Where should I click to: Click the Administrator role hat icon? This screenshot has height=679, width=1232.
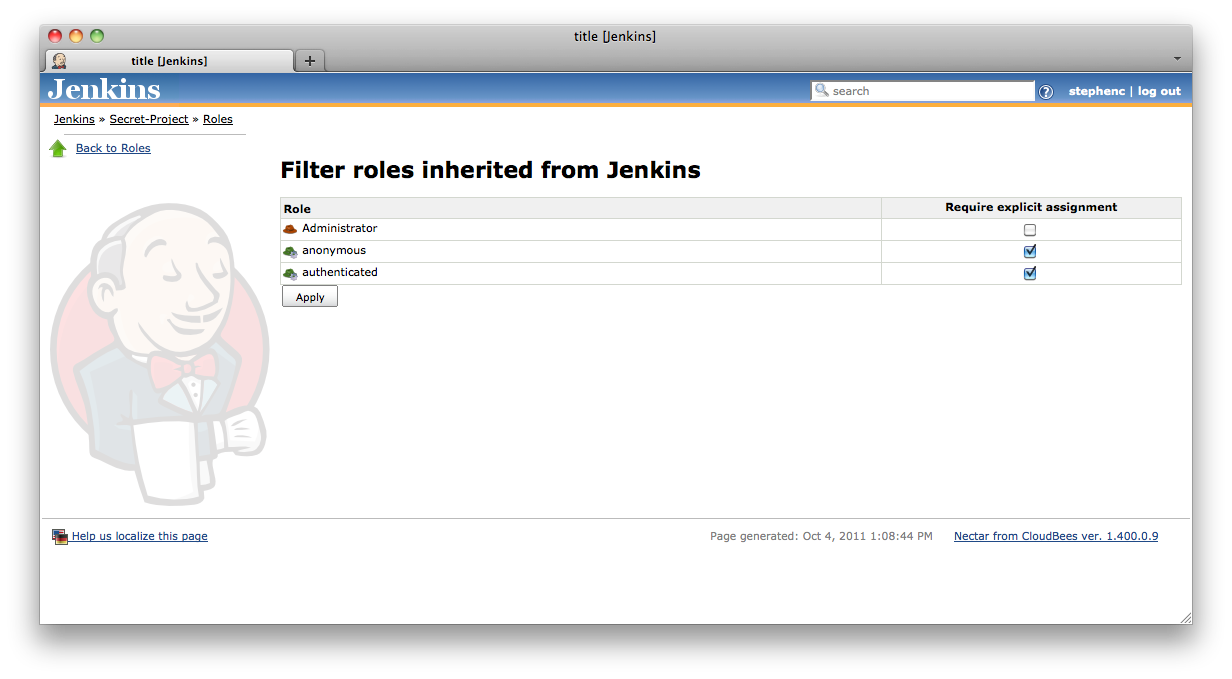[x=290, y=229]
